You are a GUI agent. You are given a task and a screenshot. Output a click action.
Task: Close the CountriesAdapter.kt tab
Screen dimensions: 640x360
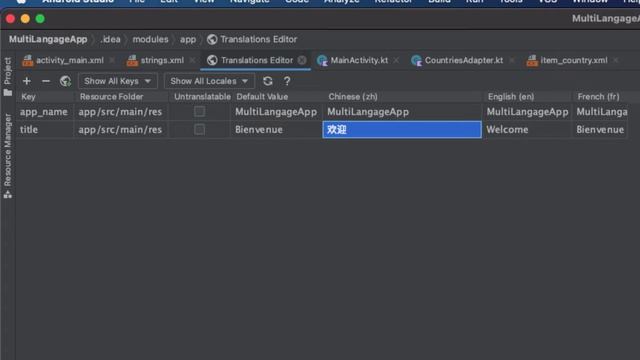click(x=511, y=60)
